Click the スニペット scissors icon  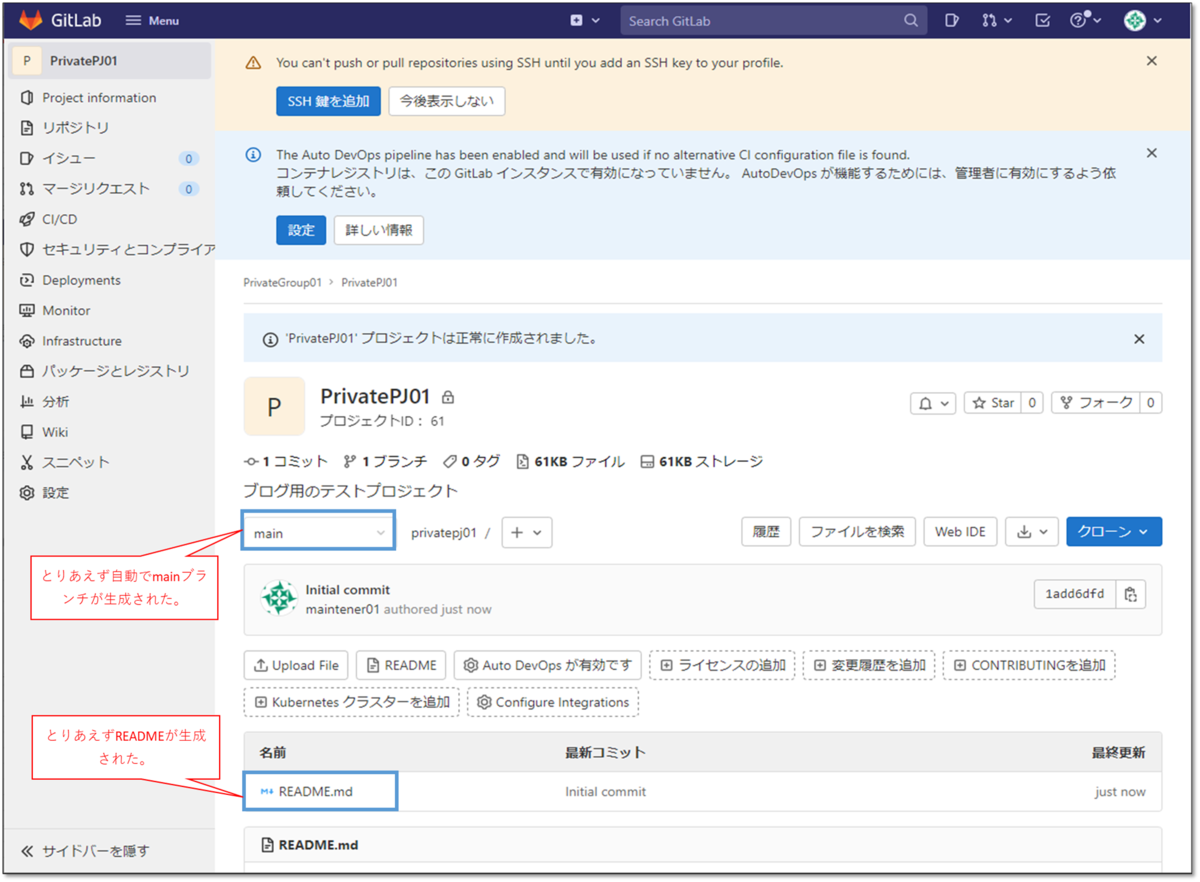pyautogui.click(x=27, y=462)
